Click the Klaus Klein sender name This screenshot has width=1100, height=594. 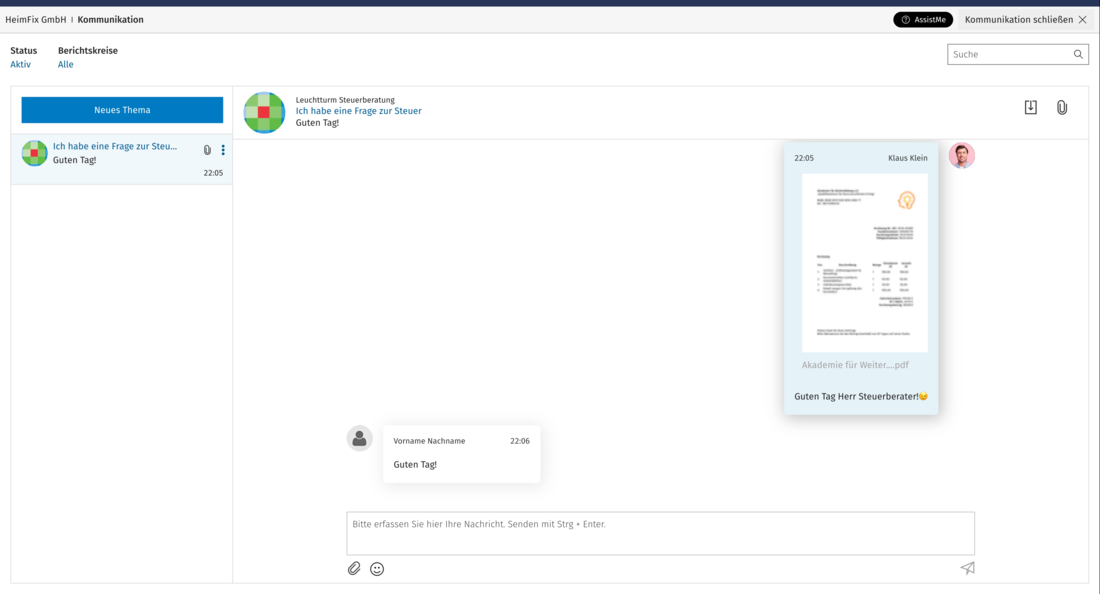pyautogui.click(x=908, y=158)
